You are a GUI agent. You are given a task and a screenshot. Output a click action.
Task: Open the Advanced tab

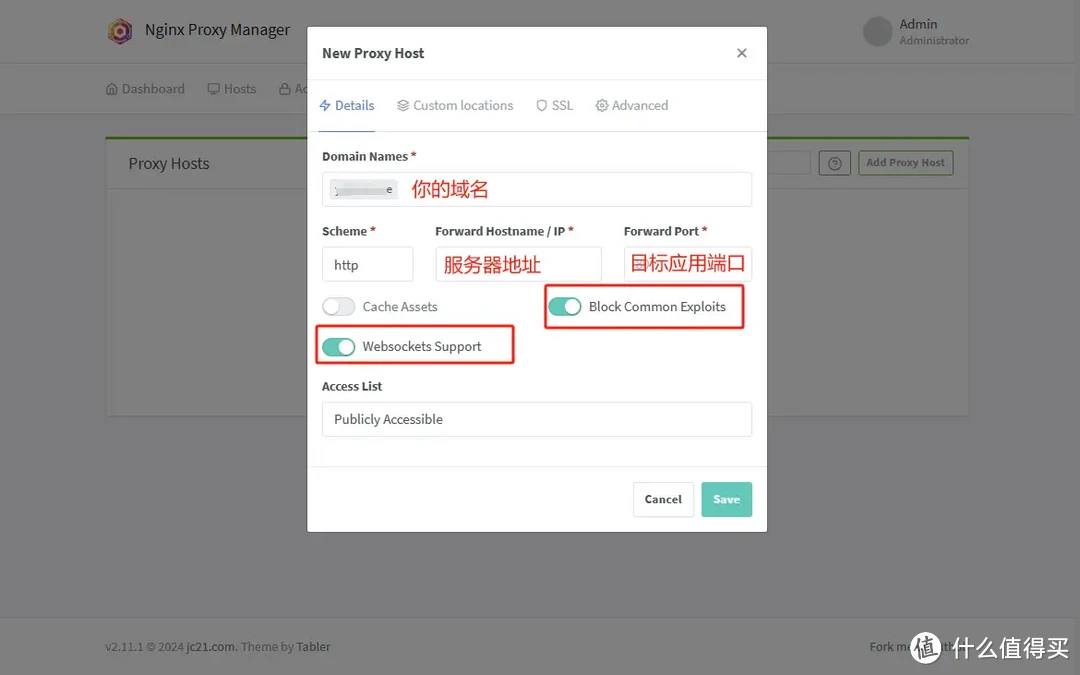(632, 105)
